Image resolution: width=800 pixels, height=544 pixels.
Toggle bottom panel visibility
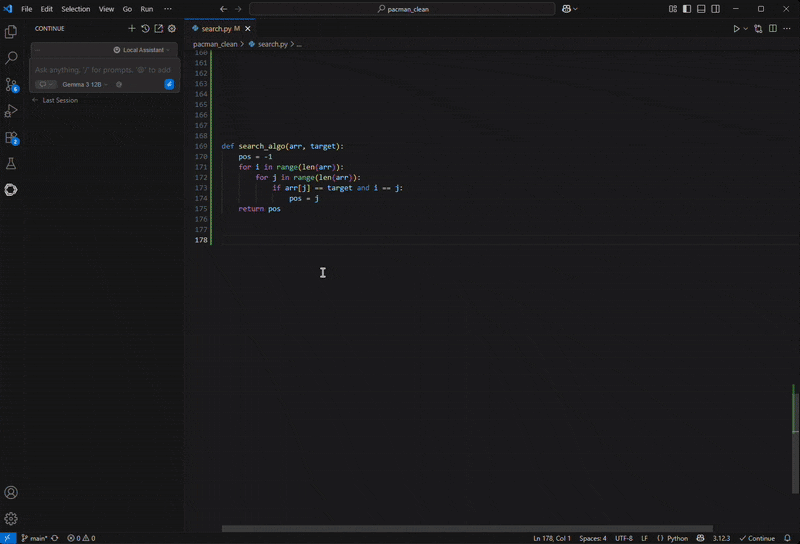point(701,9)
